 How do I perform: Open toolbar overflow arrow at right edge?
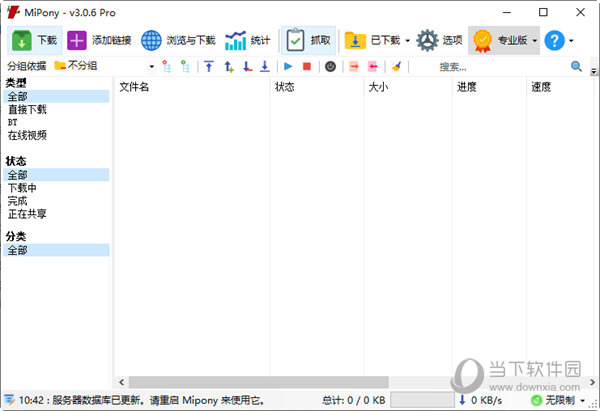pyautogui.click(x=594, y=71)
